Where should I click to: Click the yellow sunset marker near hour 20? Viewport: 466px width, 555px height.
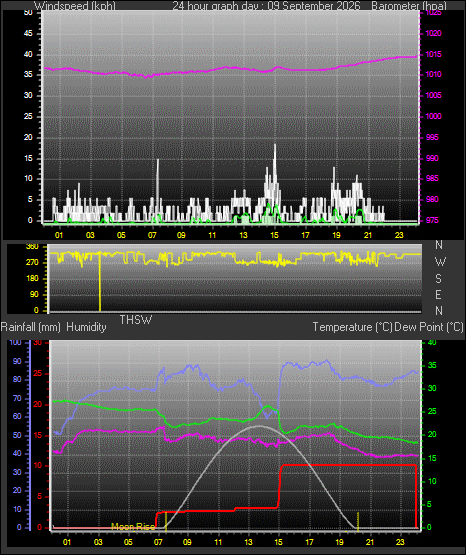(x=358, y=521)
